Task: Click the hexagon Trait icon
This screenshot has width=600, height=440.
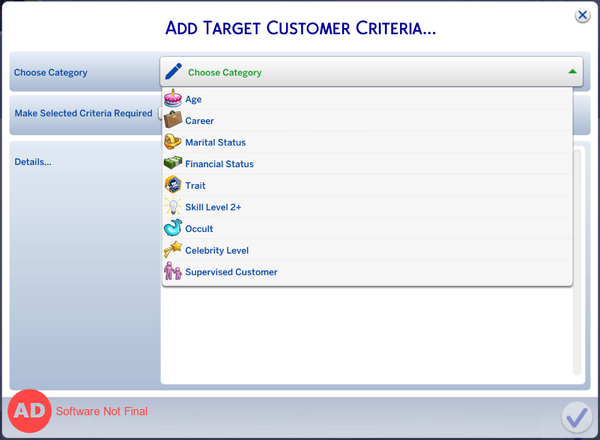Action: coord(173,185)
